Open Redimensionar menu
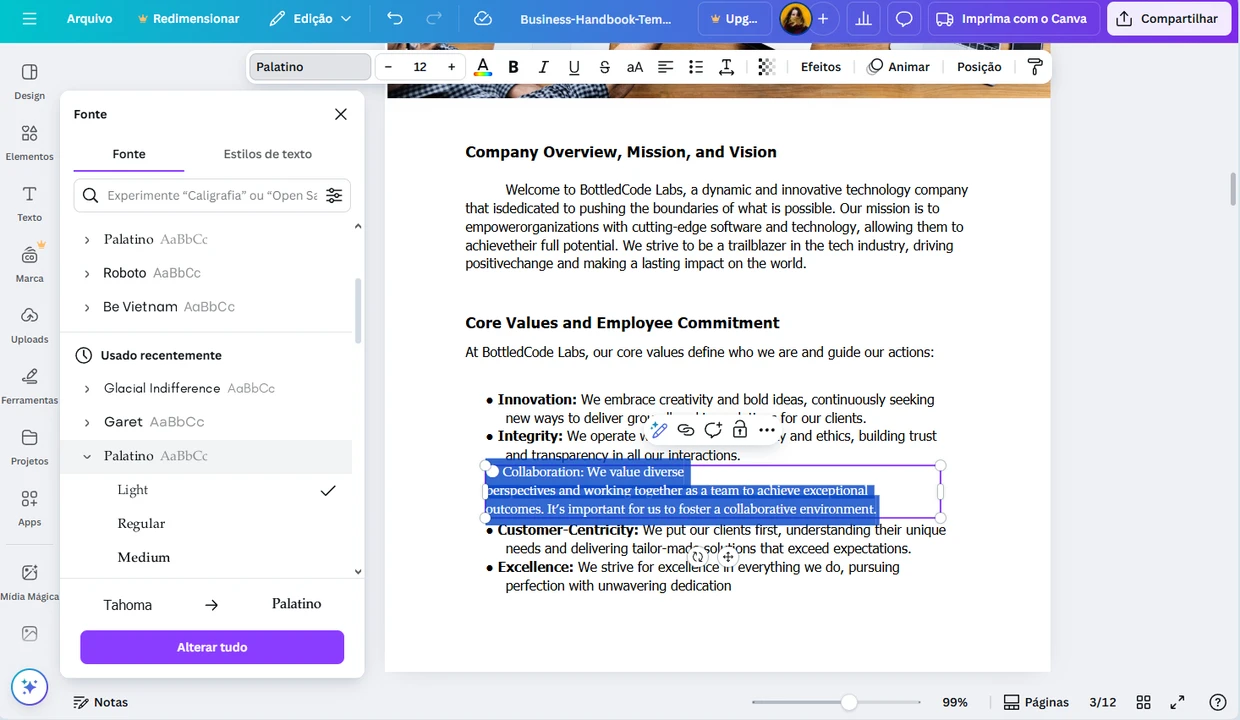The width and height of the screenshot is (1240, 720). 189,19
